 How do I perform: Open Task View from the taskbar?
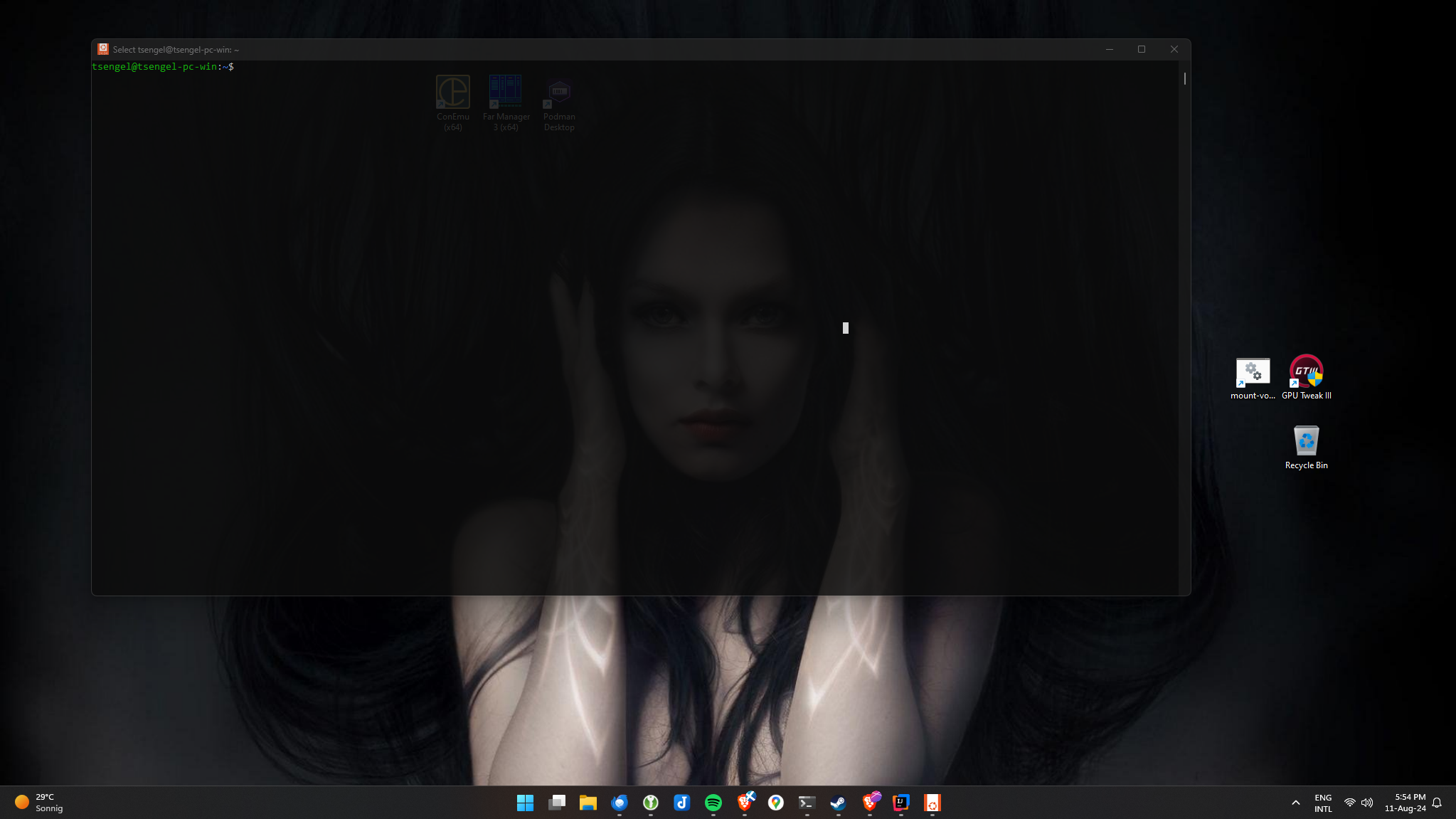(x=556, y=803)
